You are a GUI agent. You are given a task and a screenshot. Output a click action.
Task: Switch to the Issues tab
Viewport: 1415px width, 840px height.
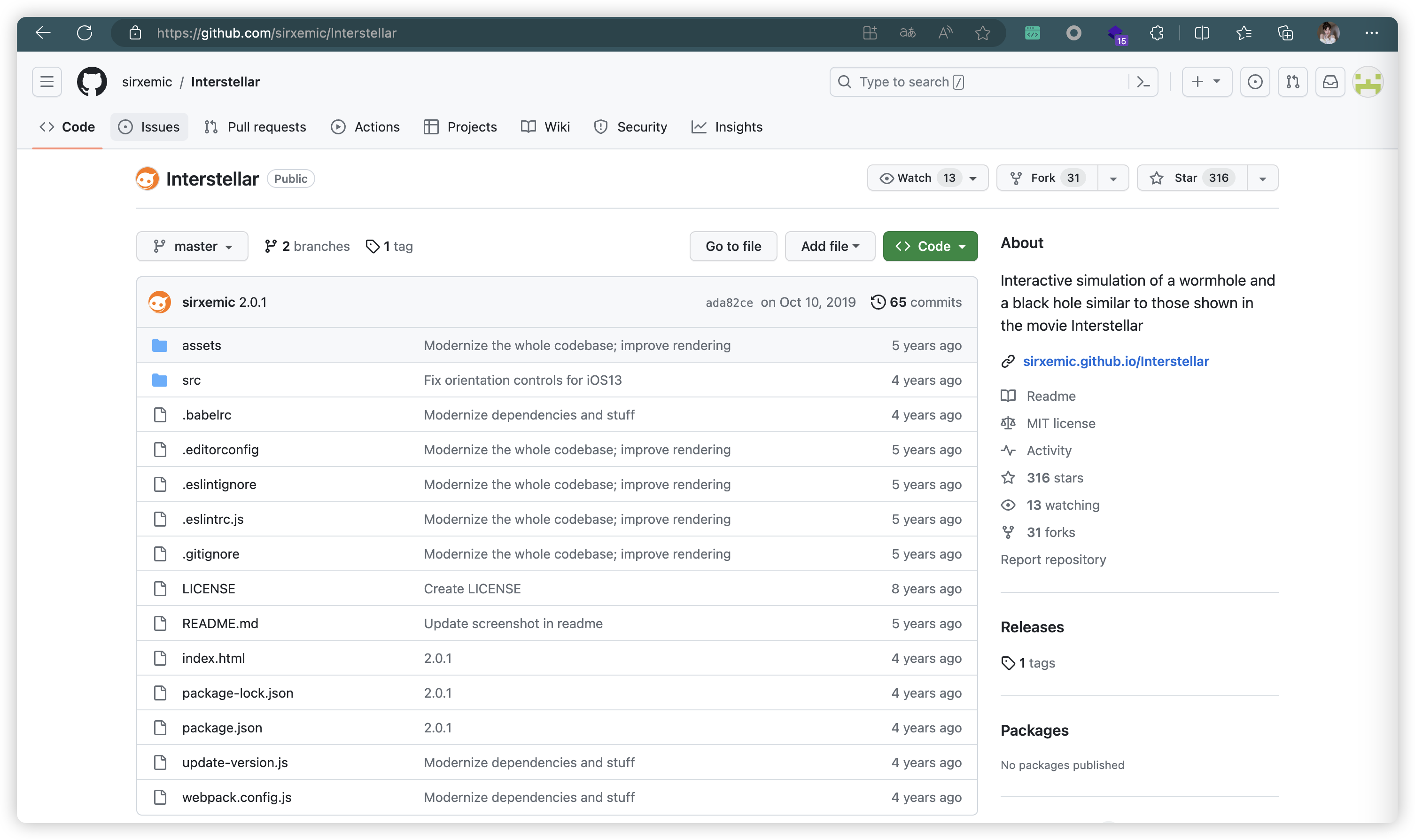pyautogui.click(x=149, y=127)
